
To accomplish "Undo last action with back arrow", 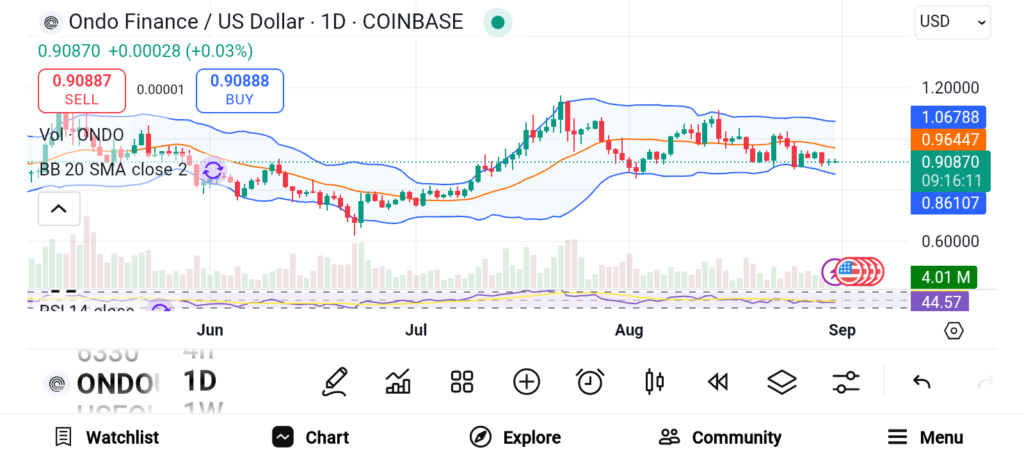I will tap(921, 381).
